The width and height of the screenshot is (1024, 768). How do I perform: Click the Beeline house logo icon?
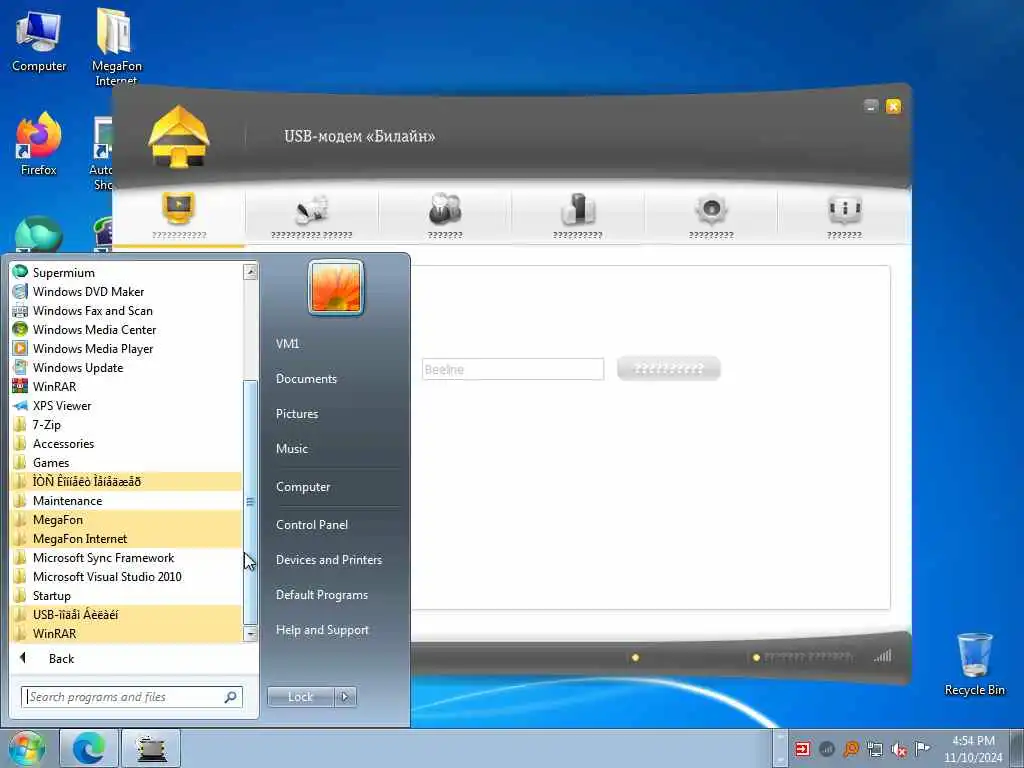(179, 137)
